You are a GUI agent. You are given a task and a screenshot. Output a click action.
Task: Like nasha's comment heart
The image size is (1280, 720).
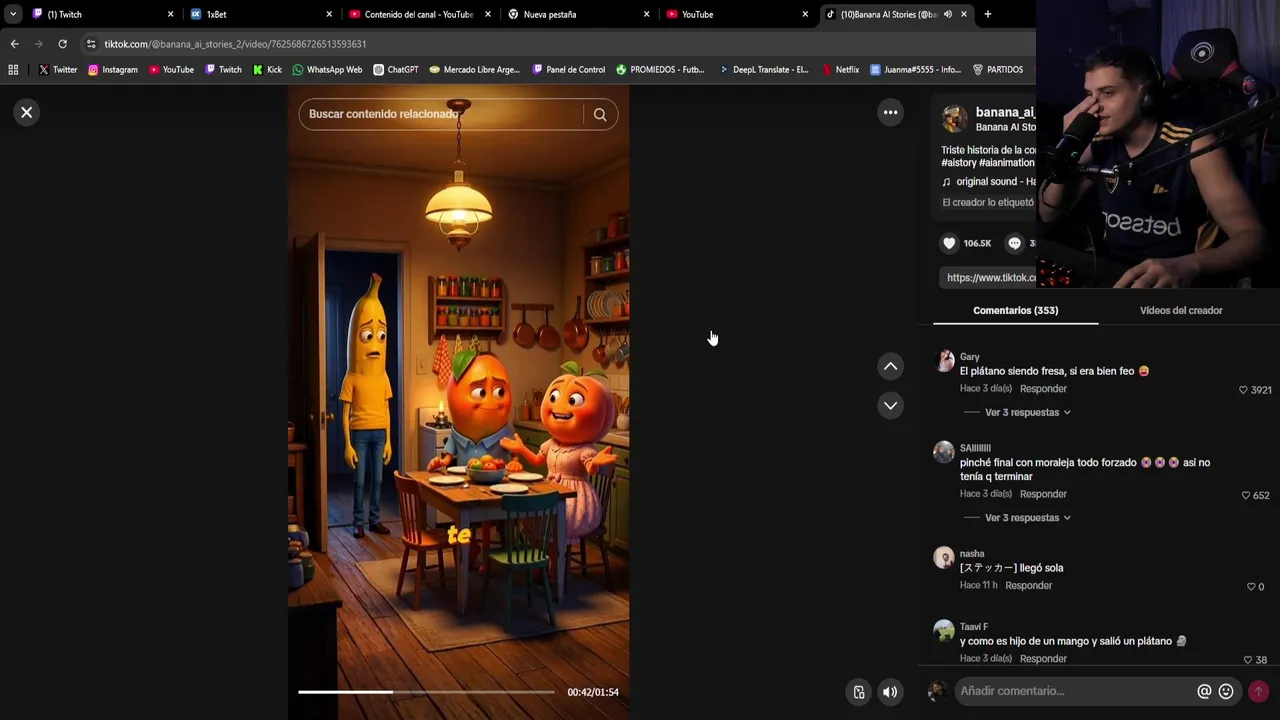pyautogui.click(x=1251, y=587)
